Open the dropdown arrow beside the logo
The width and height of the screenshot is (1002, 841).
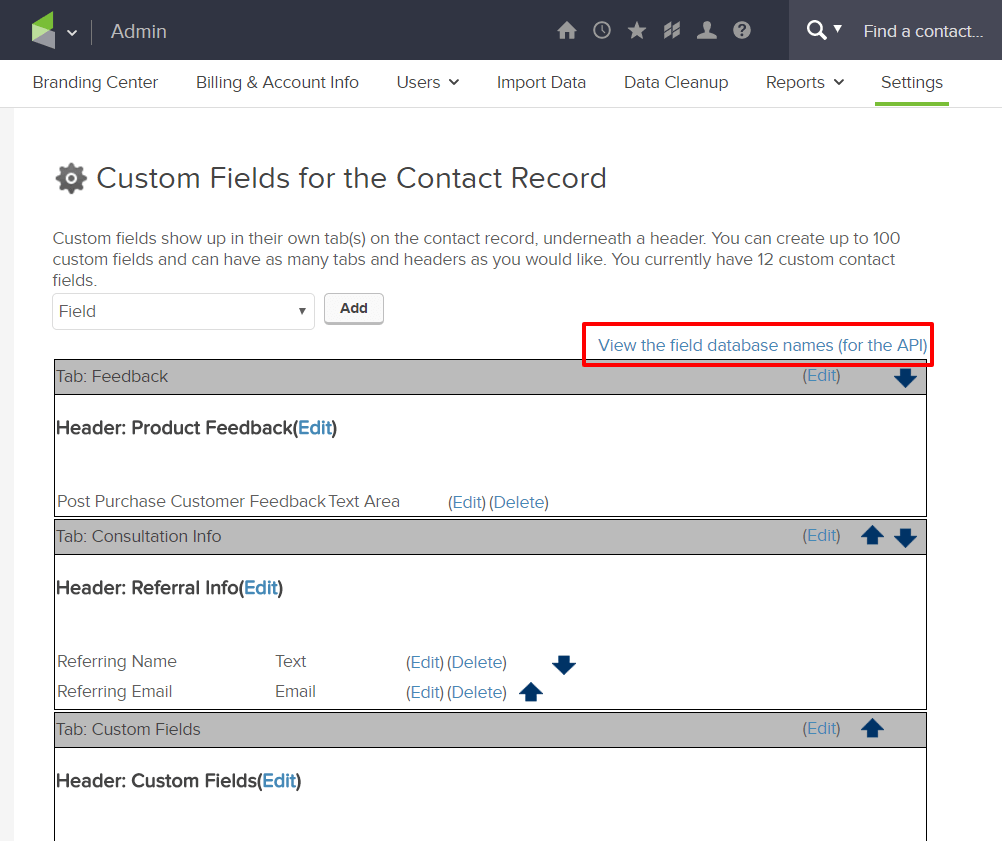pyautogui.click(x=72, y=33)
